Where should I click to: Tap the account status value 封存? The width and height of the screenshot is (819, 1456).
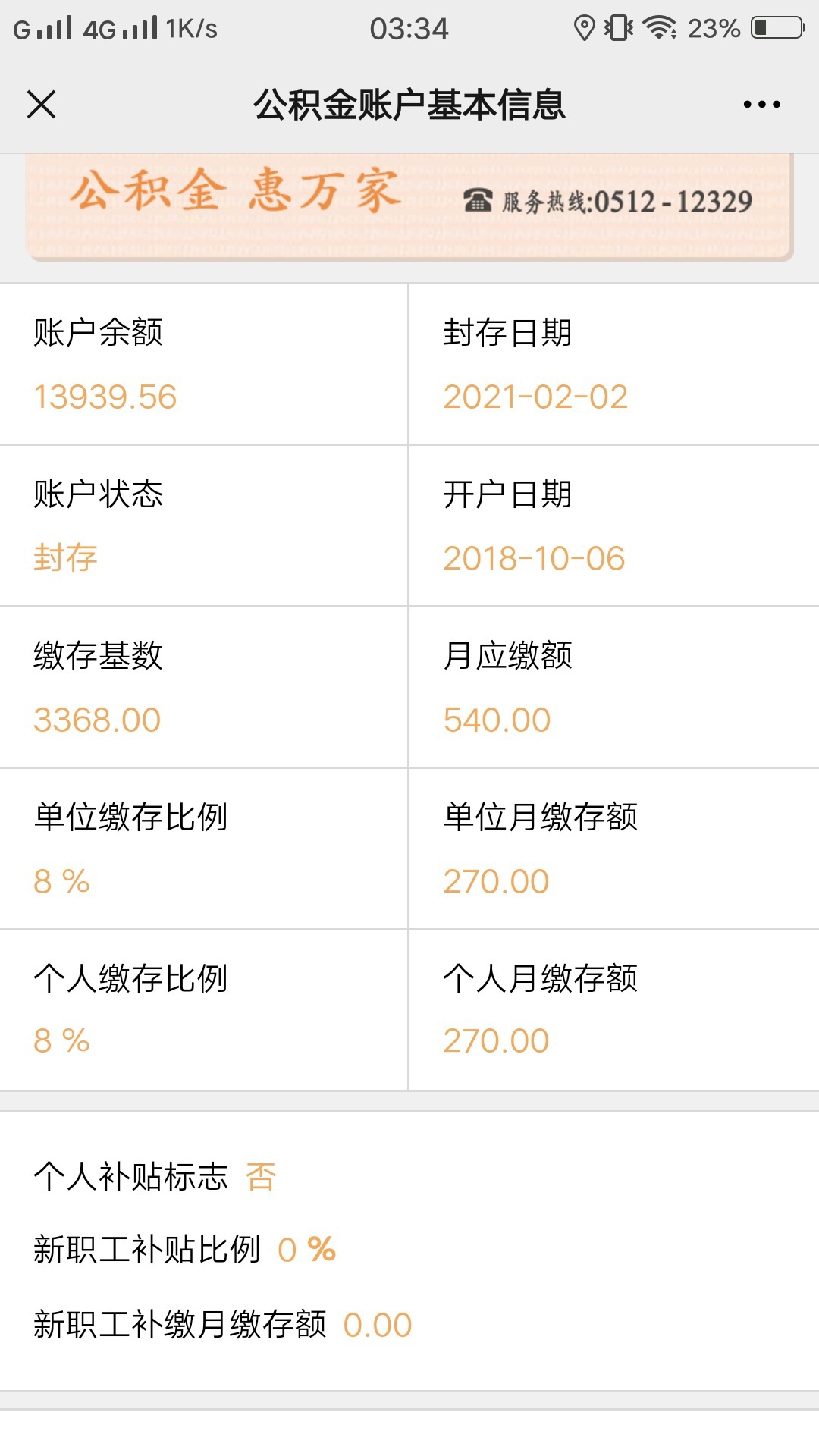pyautogui.click(x=65, y=558)
